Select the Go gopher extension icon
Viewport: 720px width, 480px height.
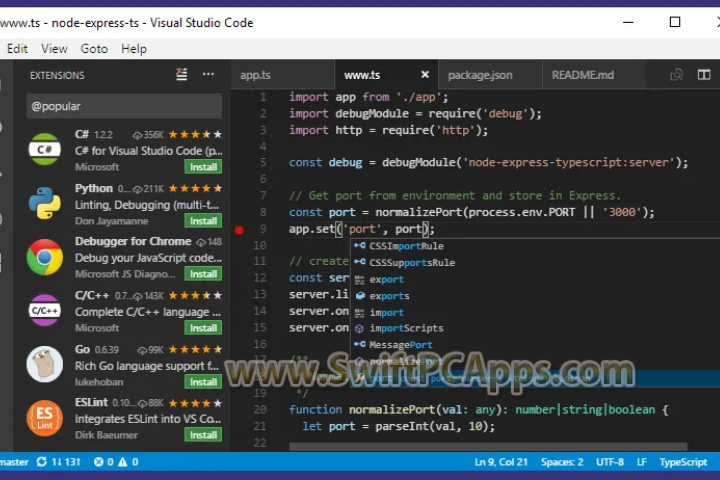click(x=45, y=364)
